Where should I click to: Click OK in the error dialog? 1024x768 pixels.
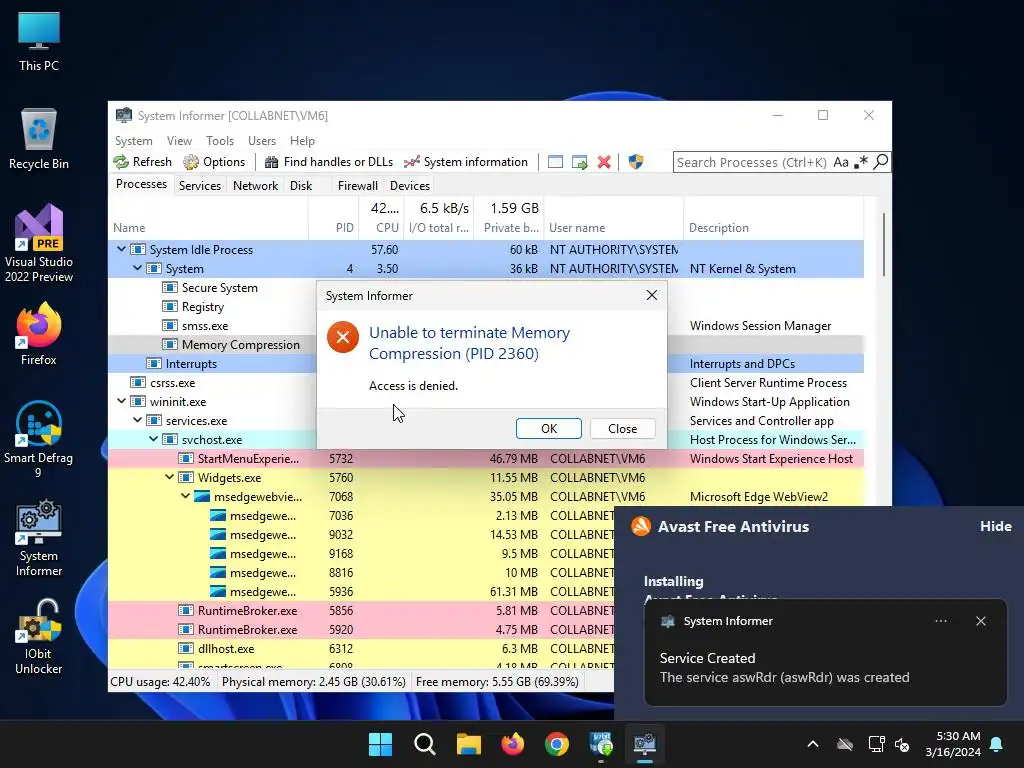click(549, 428)
